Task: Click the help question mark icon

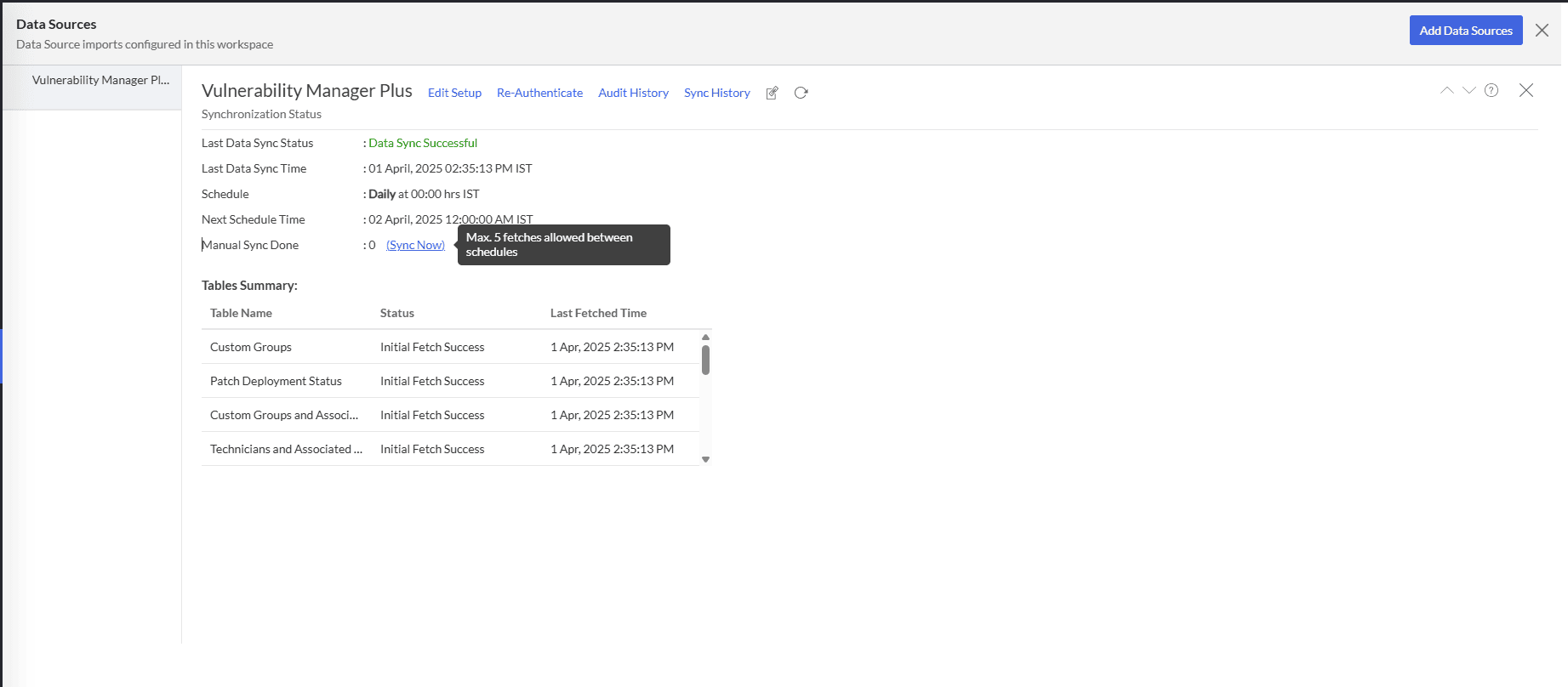Action: click(x=1491, y=90)
